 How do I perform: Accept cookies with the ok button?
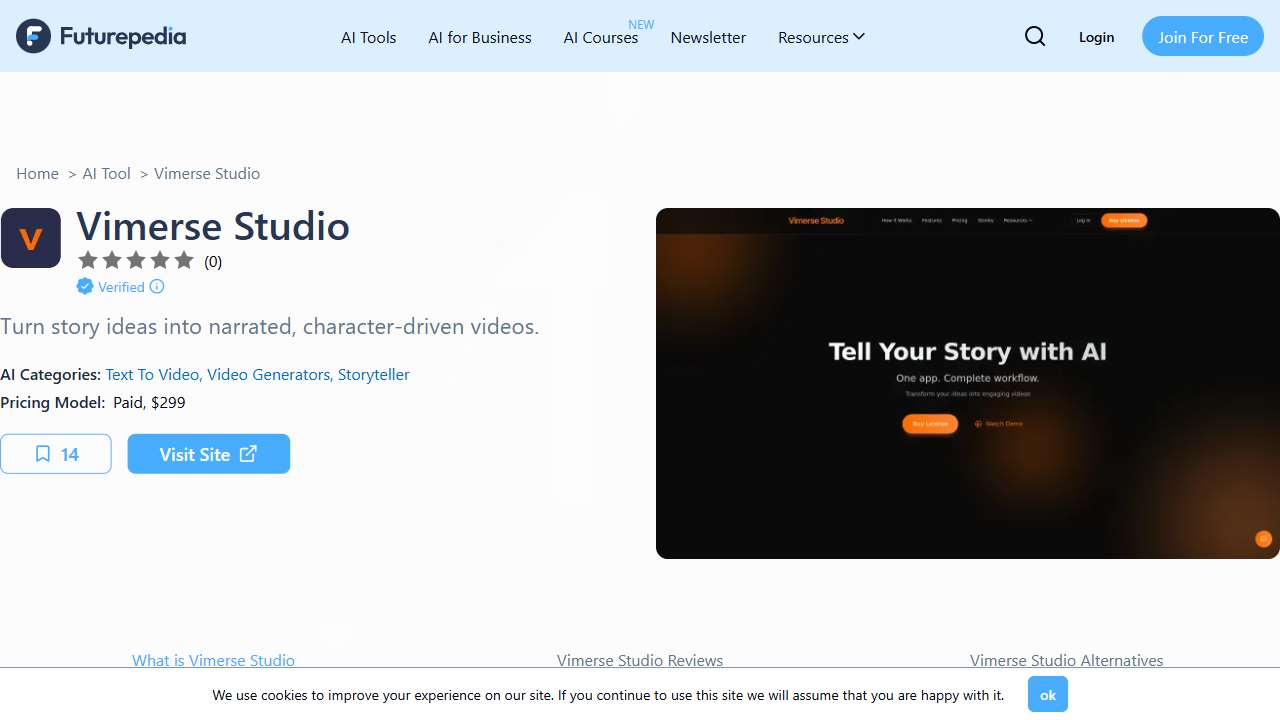point(1047,694)
